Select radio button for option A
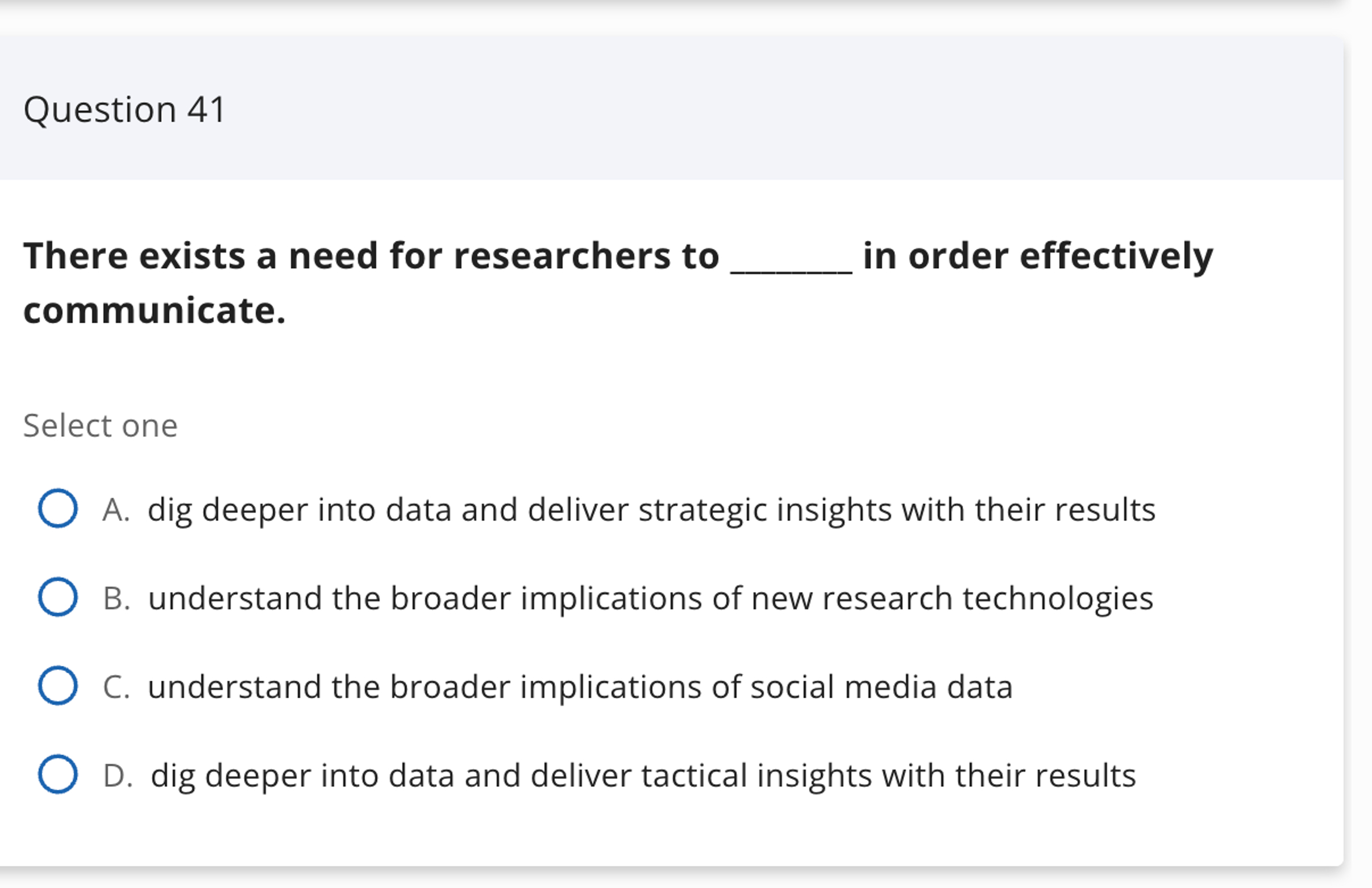Viewport: 1372px width, 888px height. click(57, 507)
